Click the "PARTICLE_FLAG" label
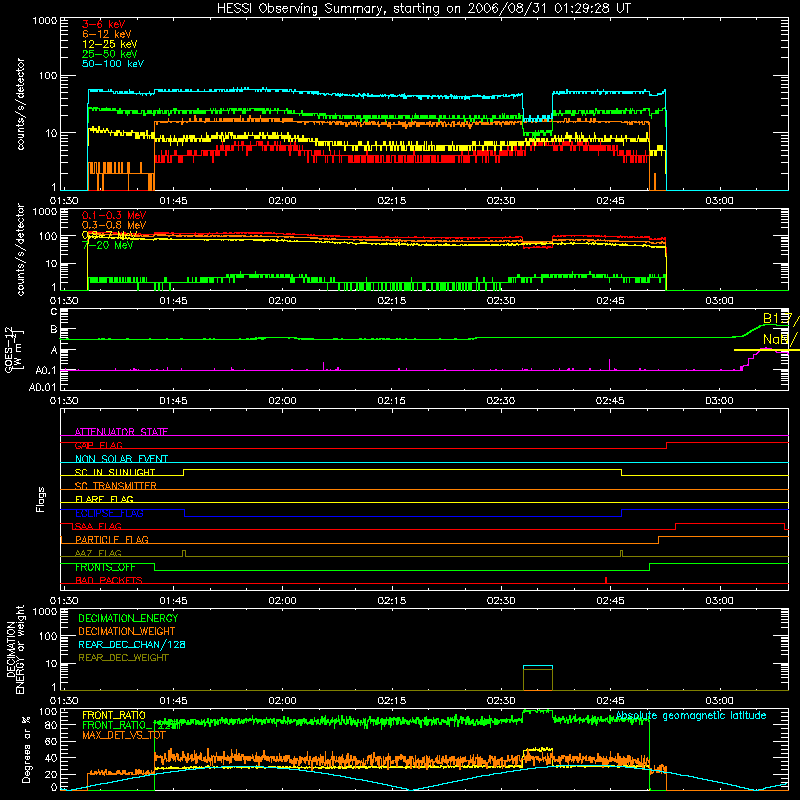The width and height of the screenshot is (800, 800). click(112, 540)
